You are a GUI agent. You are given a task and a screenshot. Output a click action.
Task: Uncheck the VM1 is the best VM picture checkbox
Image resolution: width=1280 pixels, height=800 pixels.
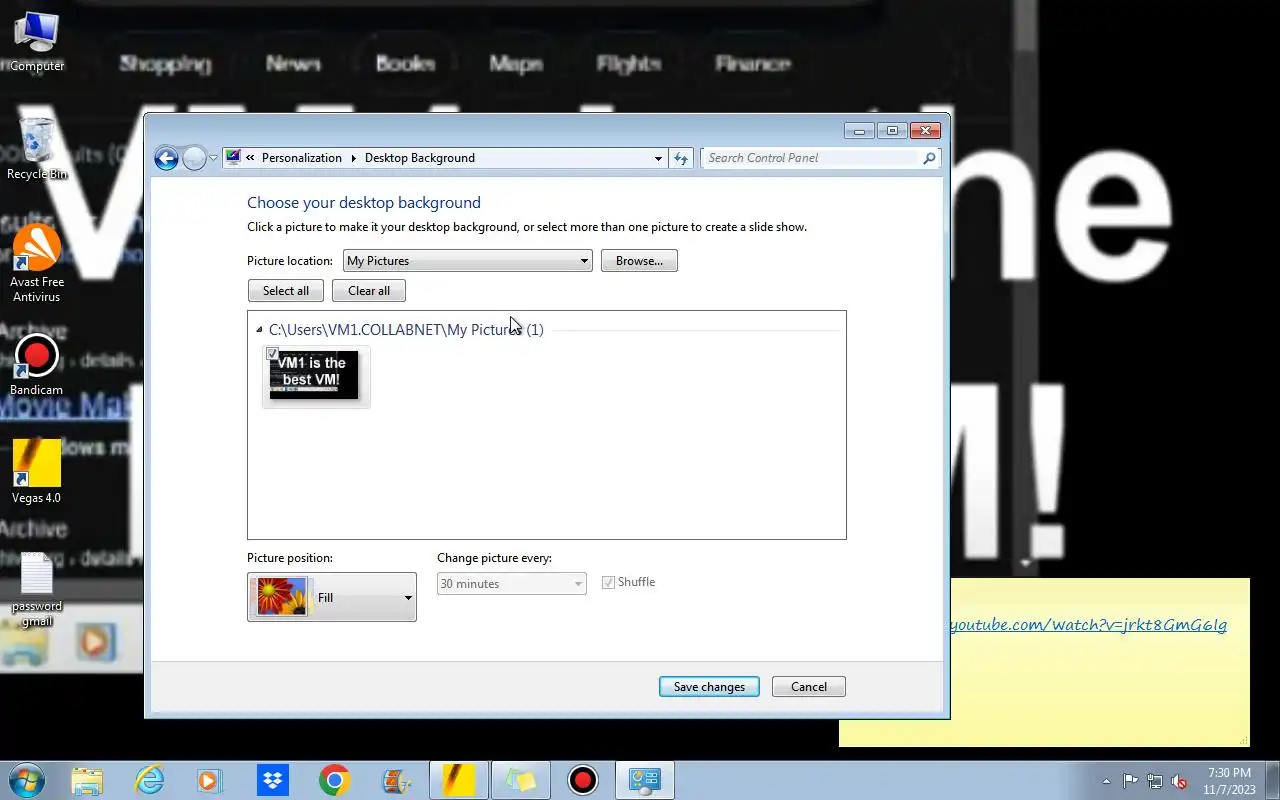tap(273, 354)
